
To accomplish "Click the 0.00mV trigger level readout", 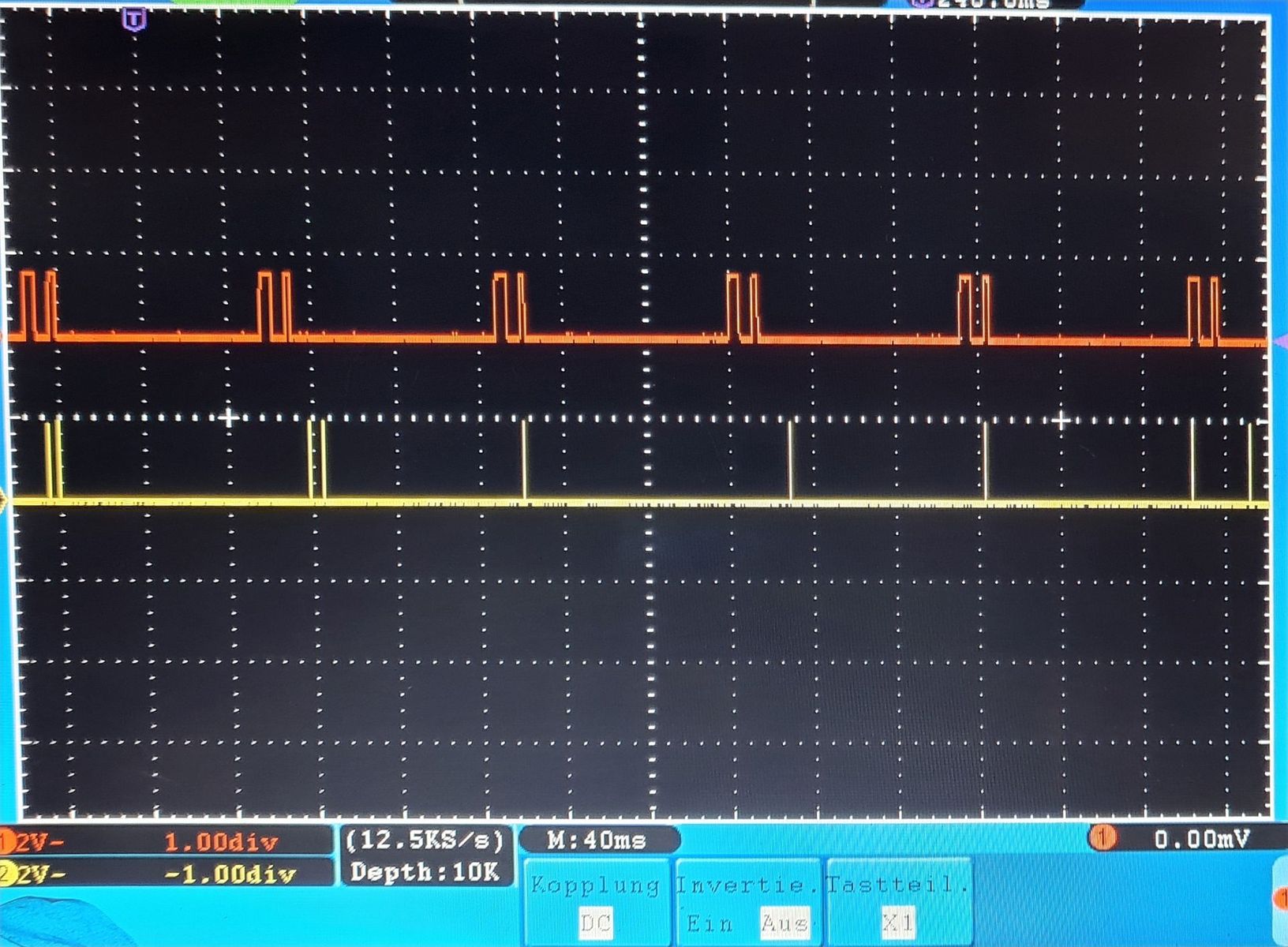I will tap(1201, 839).
